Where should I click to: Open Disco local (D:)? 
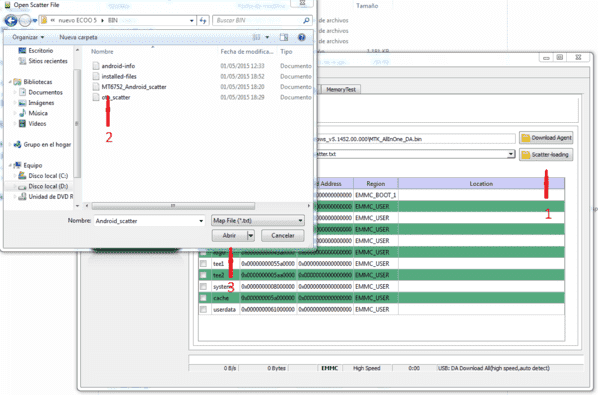click(48, 186)
